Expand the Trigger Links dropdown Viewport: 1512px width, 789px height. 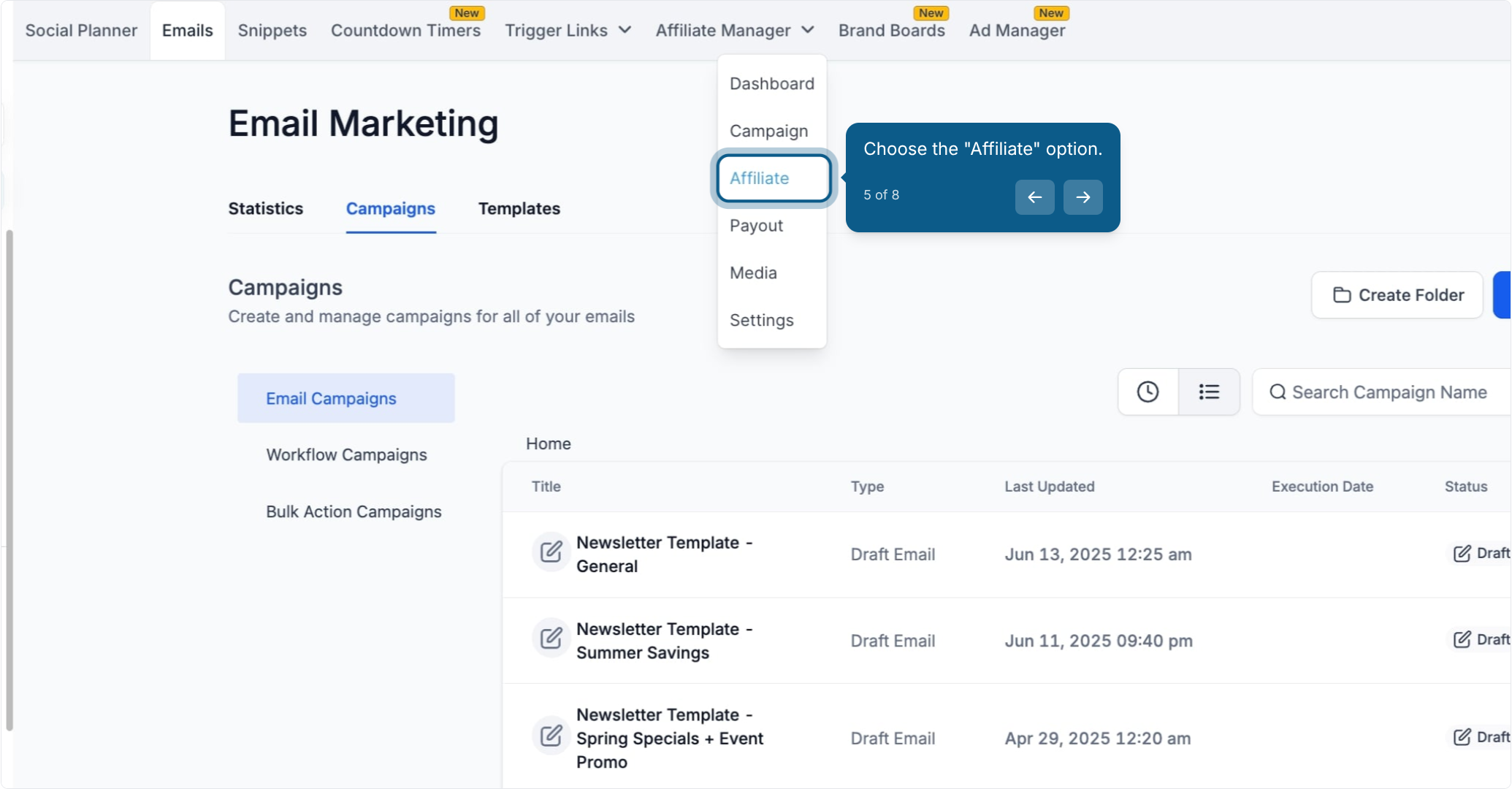pyautogui.click(x=568, y=31)
